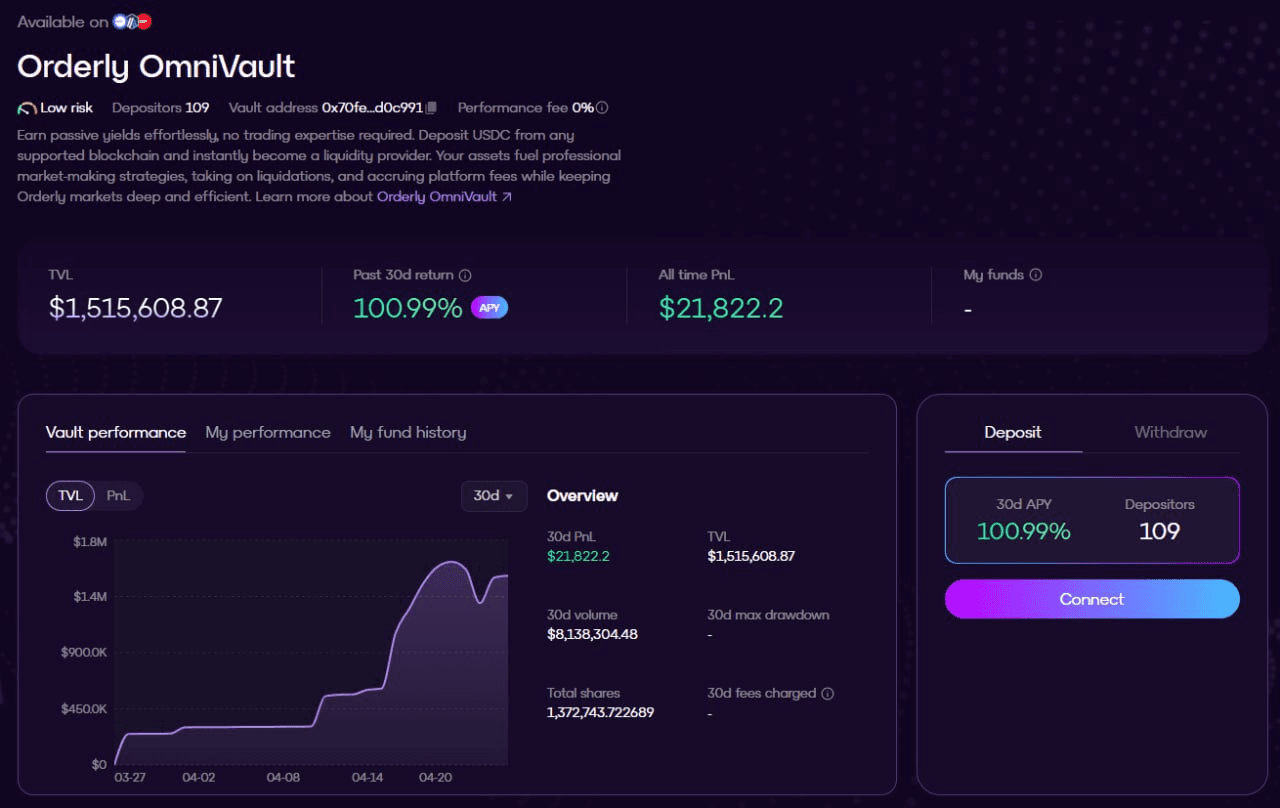Click the TVL value $1,515,608.87 in top stats
This screenshot has height=808, width=1280.
(136, 308)
